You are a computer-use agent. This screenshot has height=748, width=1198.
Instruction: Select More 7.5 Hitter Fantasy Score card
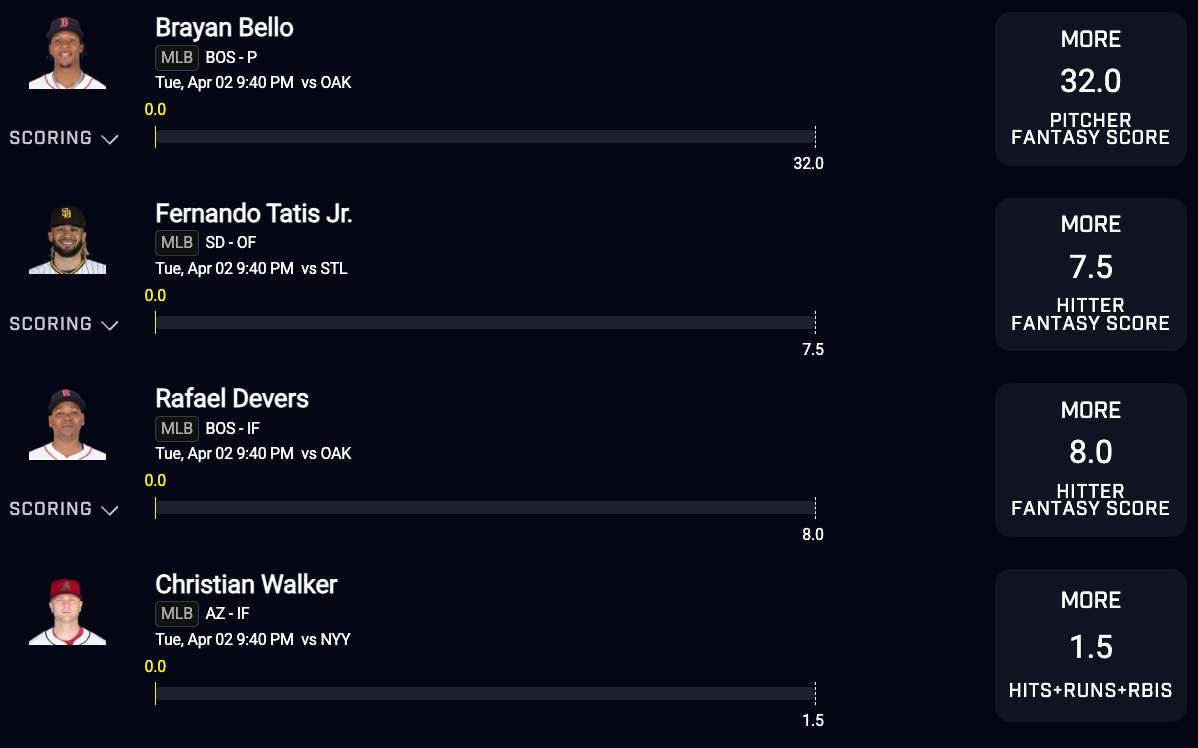(x=1090, y=275)
